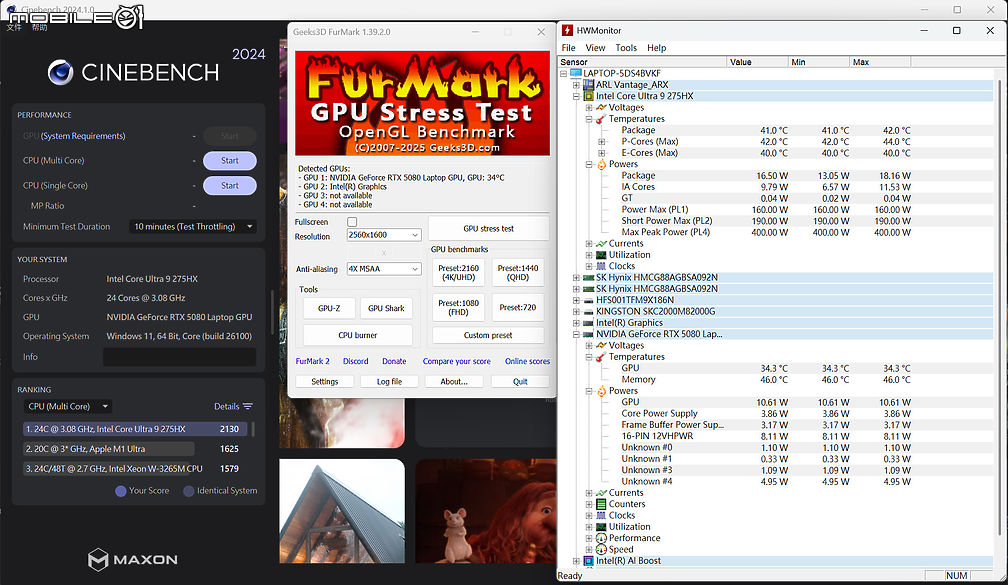Open the System Requirements link in Cinebench
1008x585 pixels.
pyautogui.click(x=83, y=136)
